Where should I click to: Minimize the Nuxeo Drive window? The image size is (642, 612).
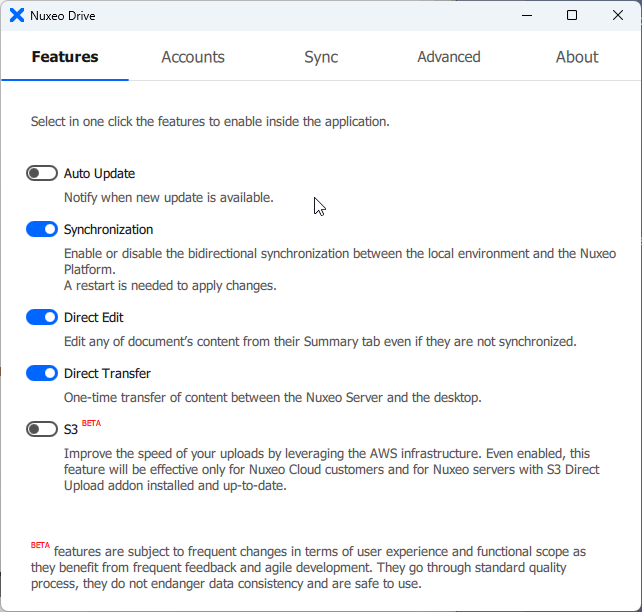coord(527,16)
